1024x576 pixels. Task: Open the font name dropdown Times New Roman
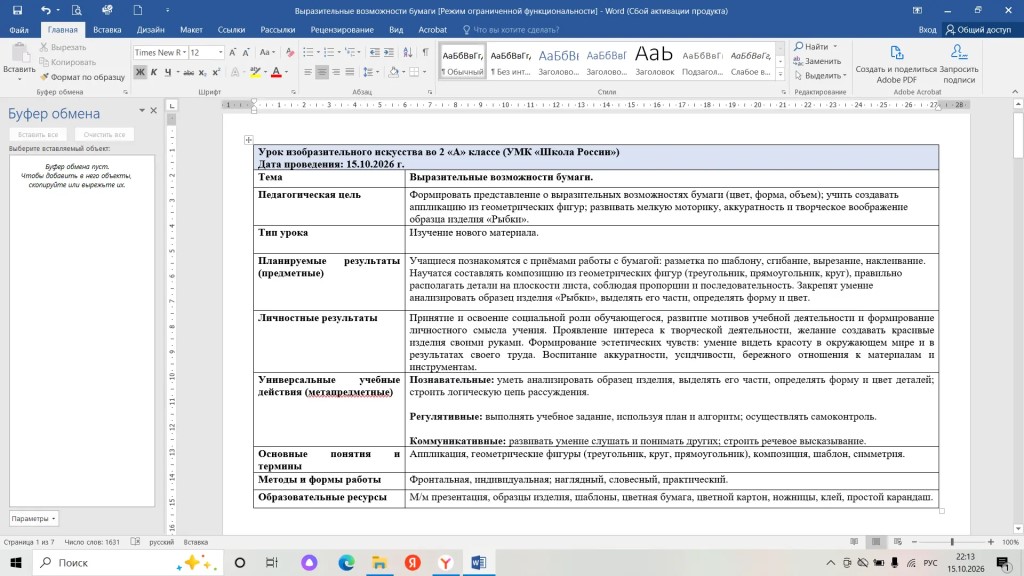[160, 52]
